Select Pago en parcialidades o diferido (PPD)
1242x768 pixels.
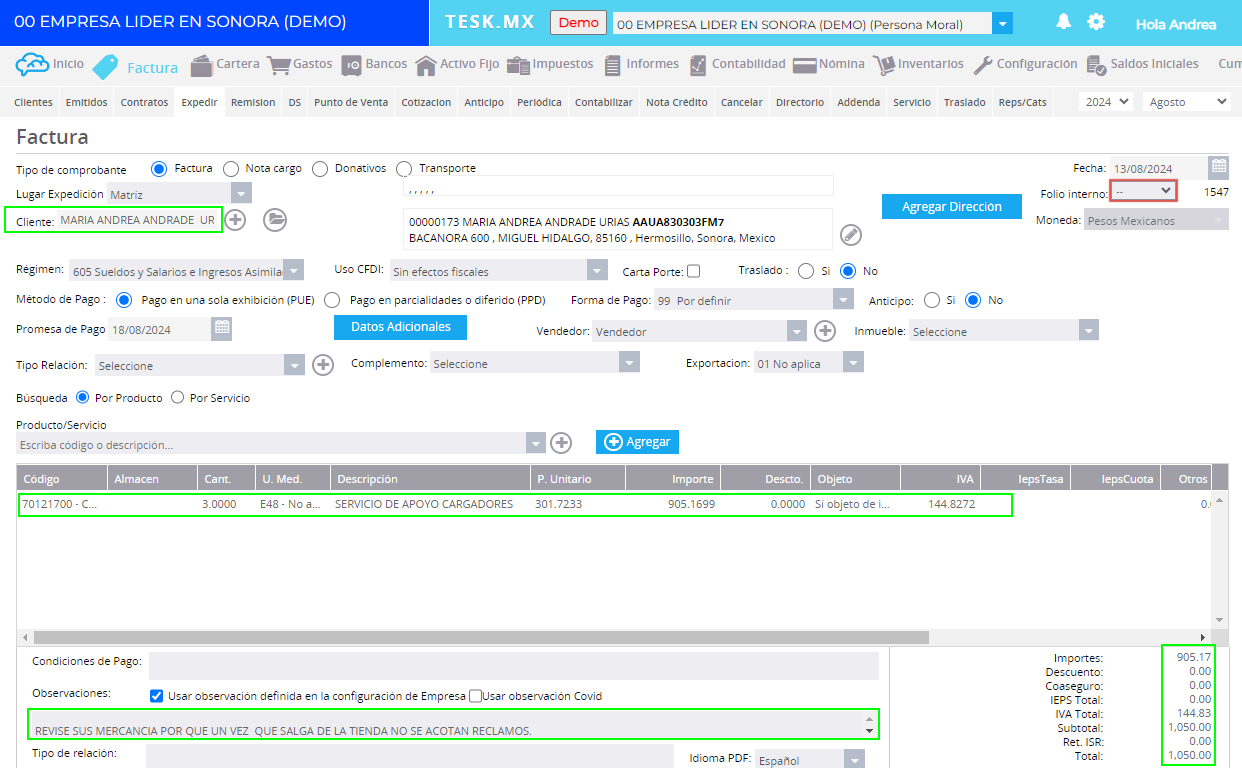point(332,300)
